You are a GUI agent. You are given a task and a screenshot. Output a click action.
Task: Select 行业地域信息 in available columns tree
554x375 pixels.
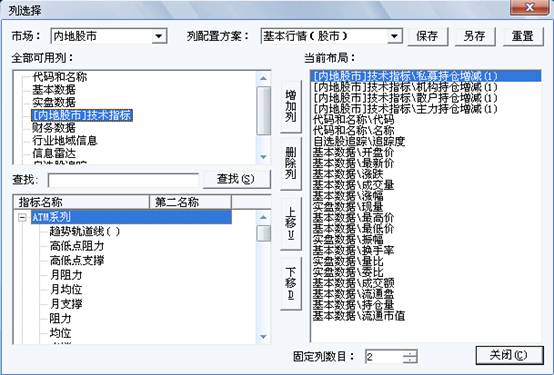65,141
